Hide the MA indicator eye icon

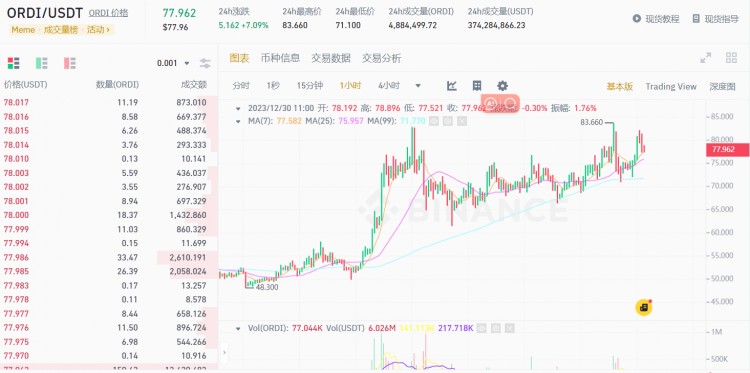point(434,121)
